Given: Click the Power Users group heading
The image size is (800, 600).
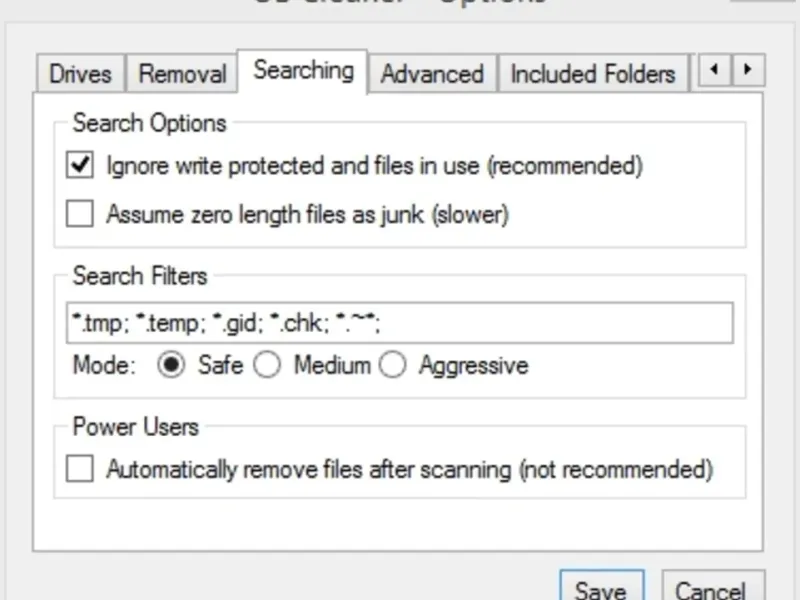Looking at the screenshot, I should 136,427.
